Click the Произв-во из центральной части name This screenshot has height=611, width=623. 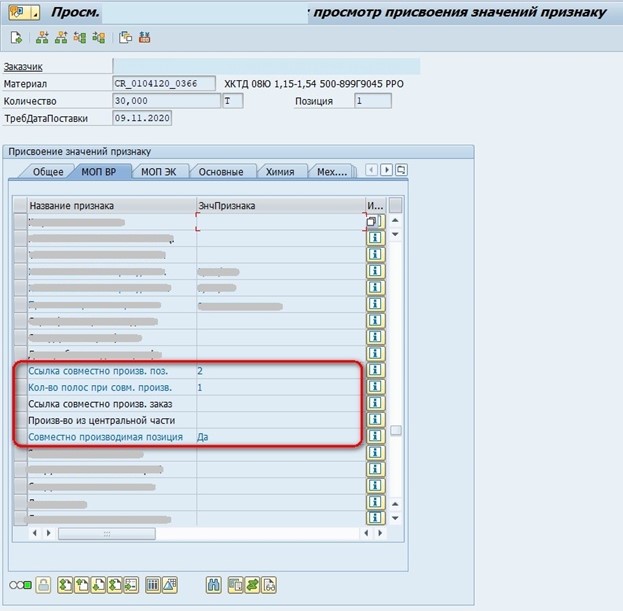[x=102, y=420]
